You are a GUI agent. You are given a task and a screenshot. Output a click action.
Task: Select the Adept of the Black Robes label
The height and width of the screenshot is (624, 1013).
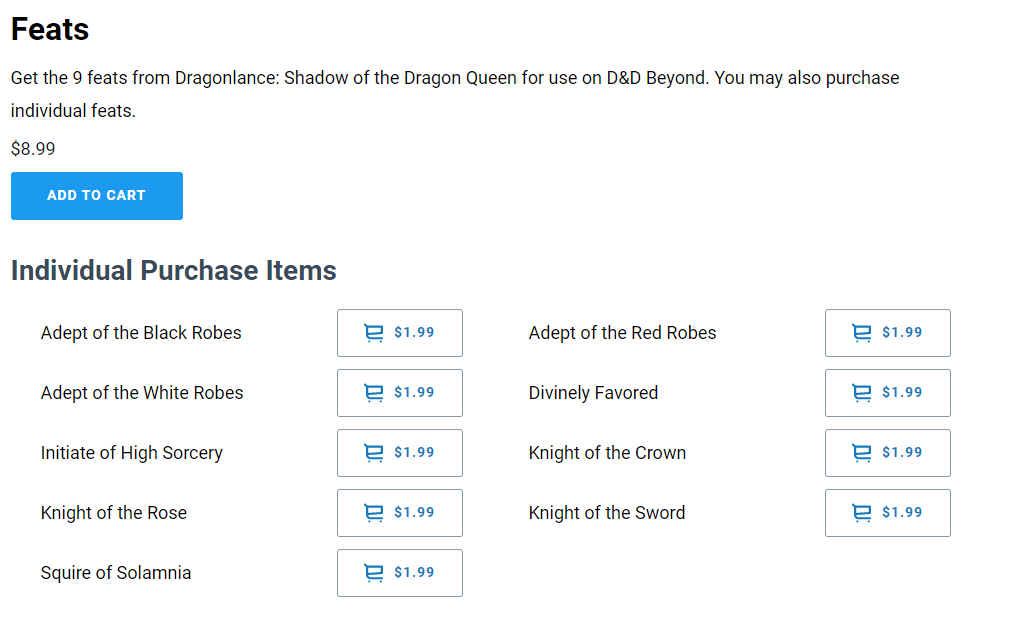[141, 333]
